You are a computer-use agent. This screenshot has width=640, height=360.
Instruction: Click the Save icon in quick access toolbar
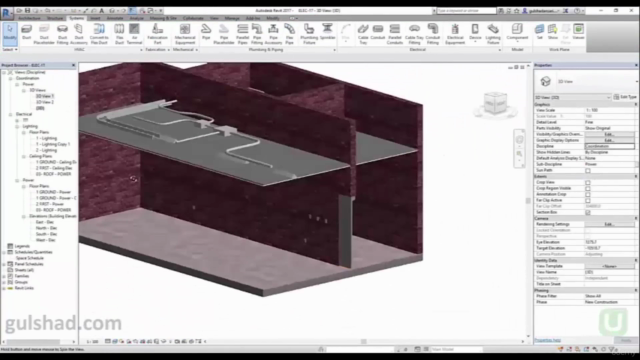pyautogui.click(x=27, y=11)
